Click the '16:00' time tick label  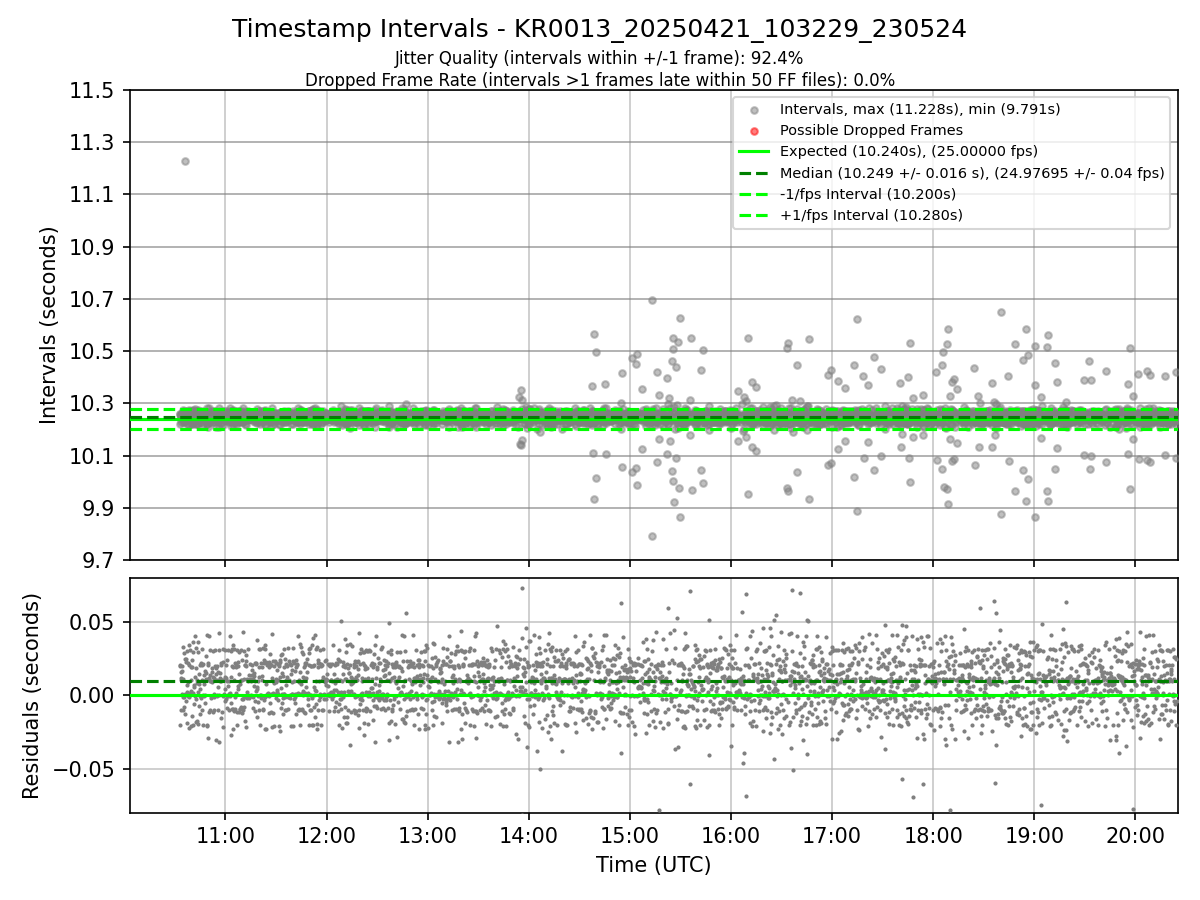tap(730, 835)
